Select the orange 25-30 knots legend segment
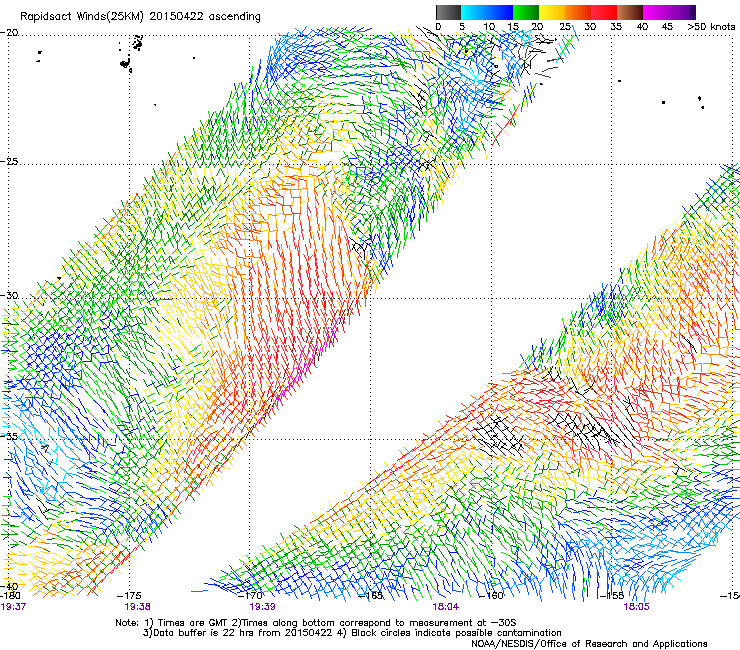The height and width of the screenshot is (650, 740). pos(578,12)
